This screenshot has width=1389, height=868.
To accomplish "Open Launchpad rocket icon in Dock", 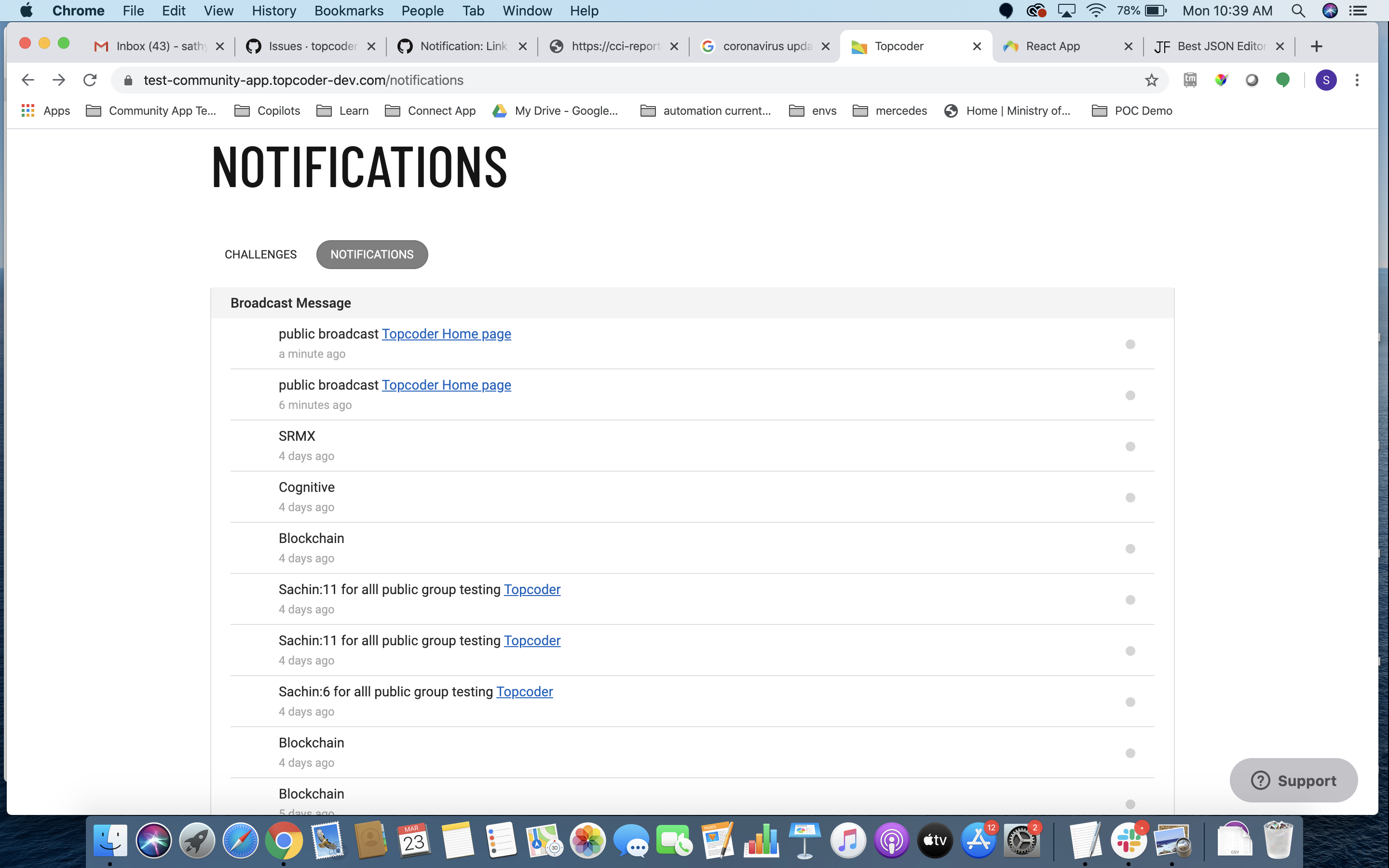I will coord(197,841).
